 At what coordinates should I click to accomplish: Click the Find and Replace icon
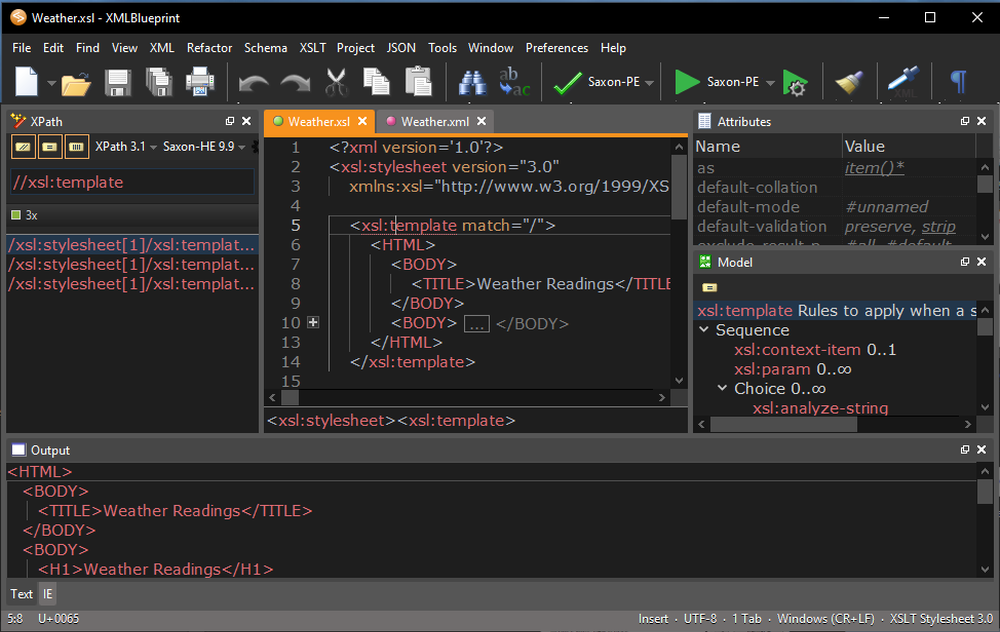[514, 82]
